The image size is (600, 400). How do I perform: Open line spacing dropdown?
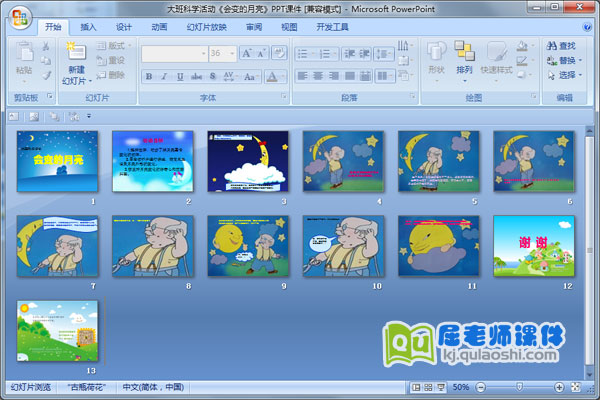click(384, 54)
